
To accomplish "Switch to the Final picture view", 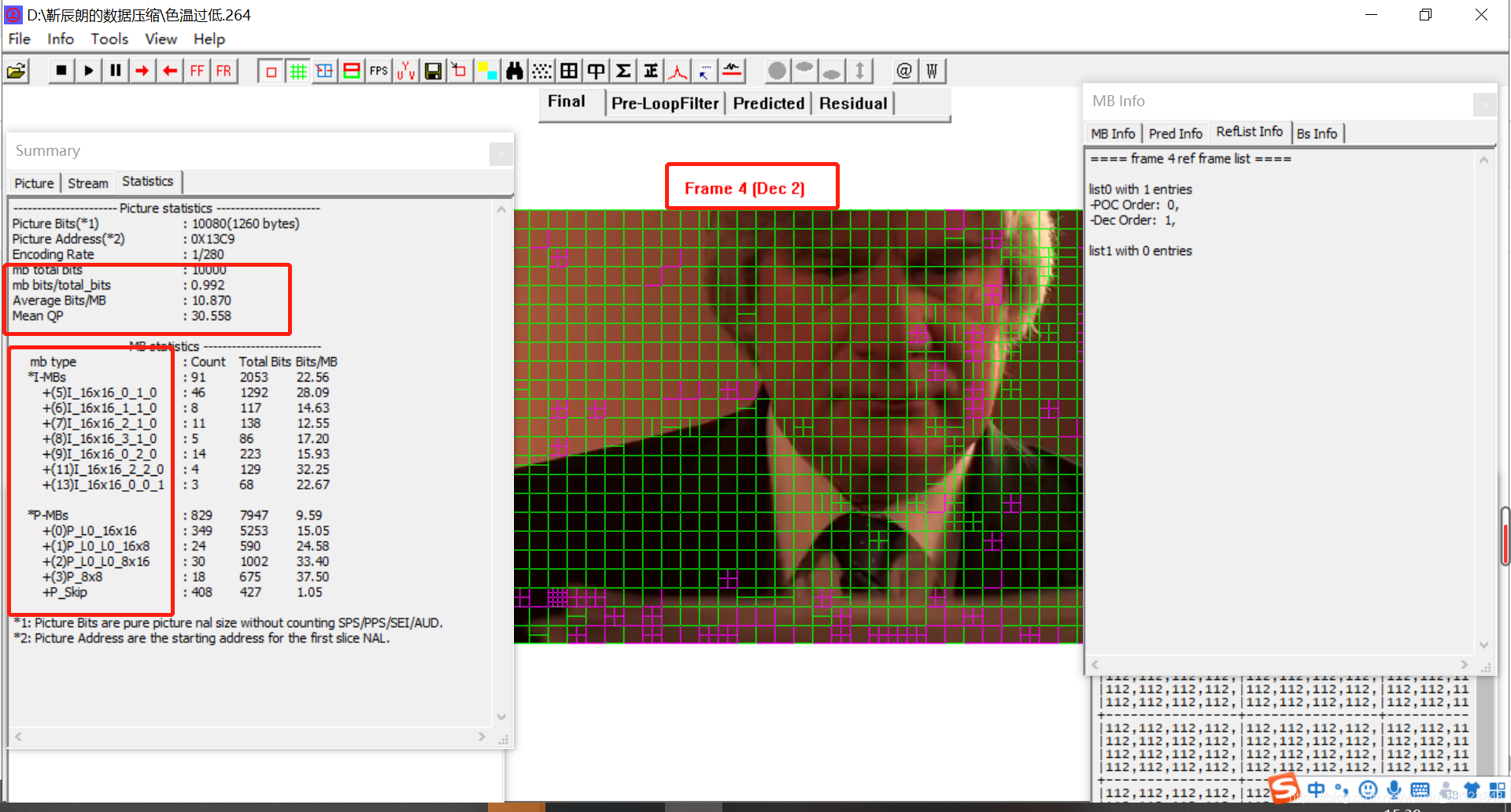I will [567, 101].
